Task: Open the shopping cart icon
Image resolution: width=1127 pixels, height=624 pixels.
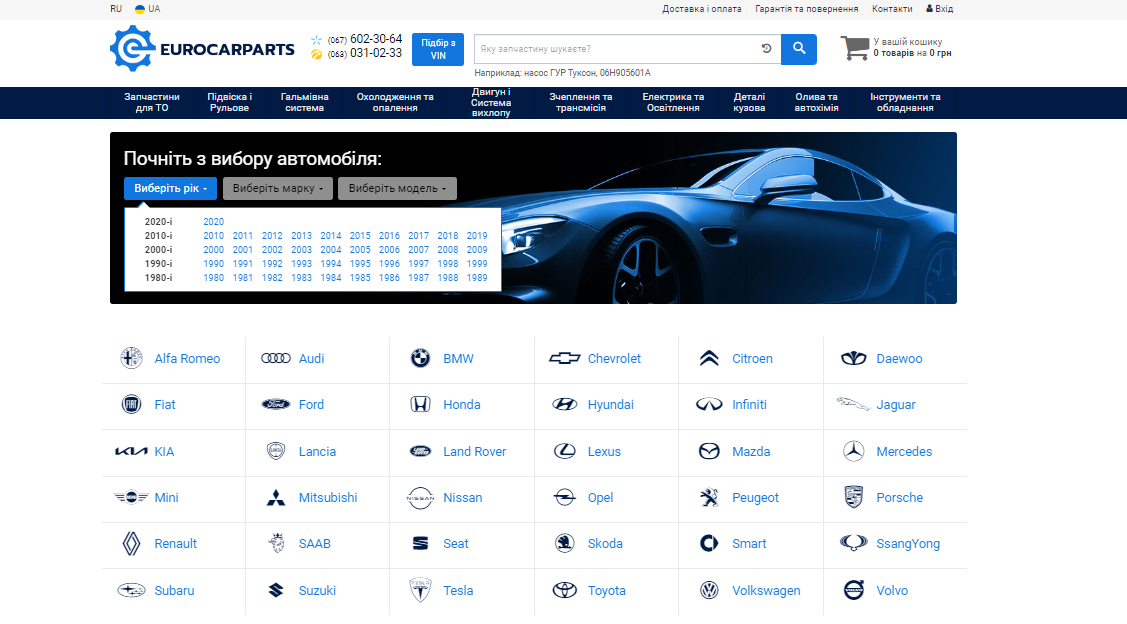Action: pos(855,48)
